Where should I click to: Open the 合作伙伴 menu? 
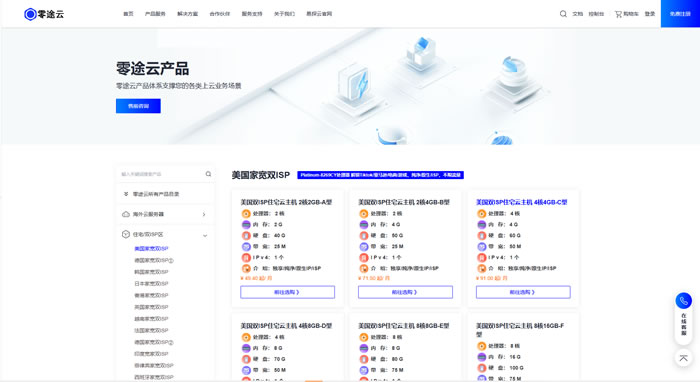[x=220, y=14]
